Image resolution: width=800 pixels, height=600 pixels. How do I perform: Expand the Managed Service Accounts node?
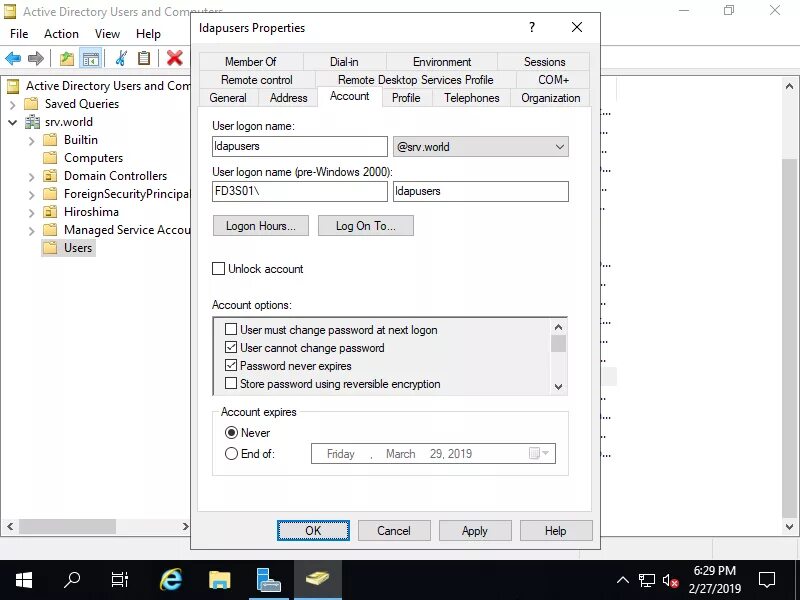click(x=32, y=231)
